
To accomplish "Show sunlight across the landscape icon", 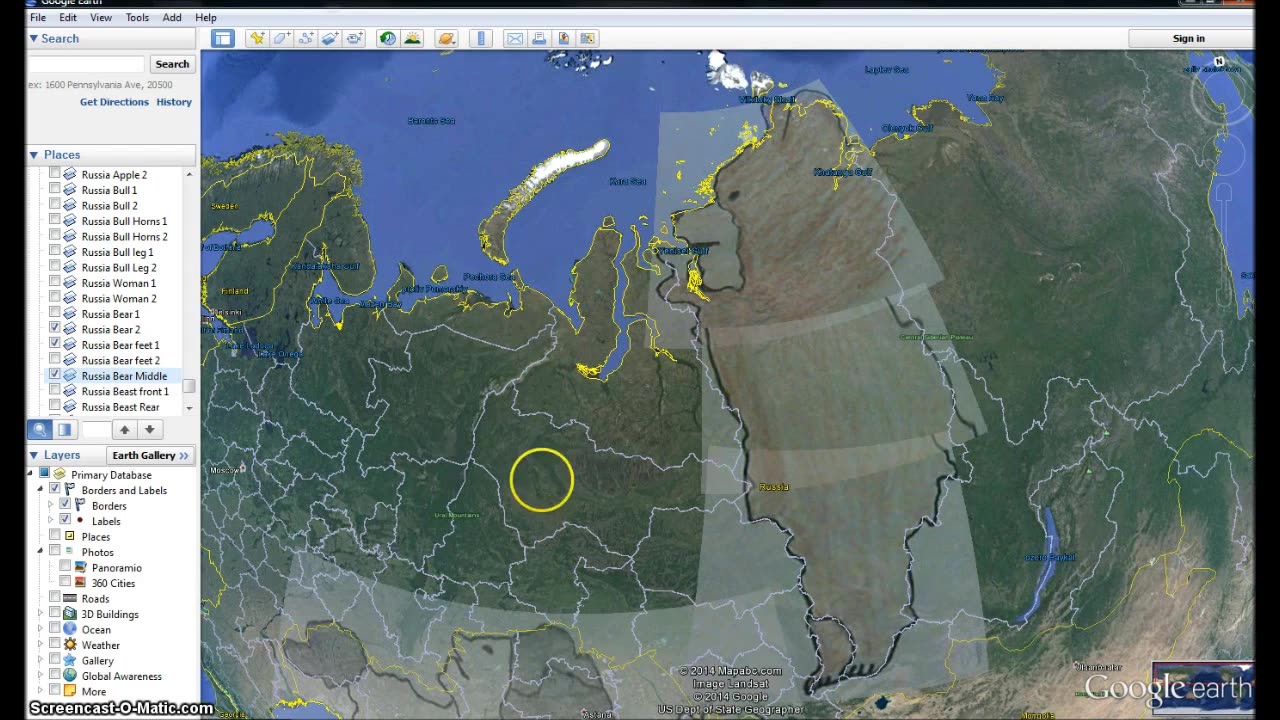I will (412, 39).
